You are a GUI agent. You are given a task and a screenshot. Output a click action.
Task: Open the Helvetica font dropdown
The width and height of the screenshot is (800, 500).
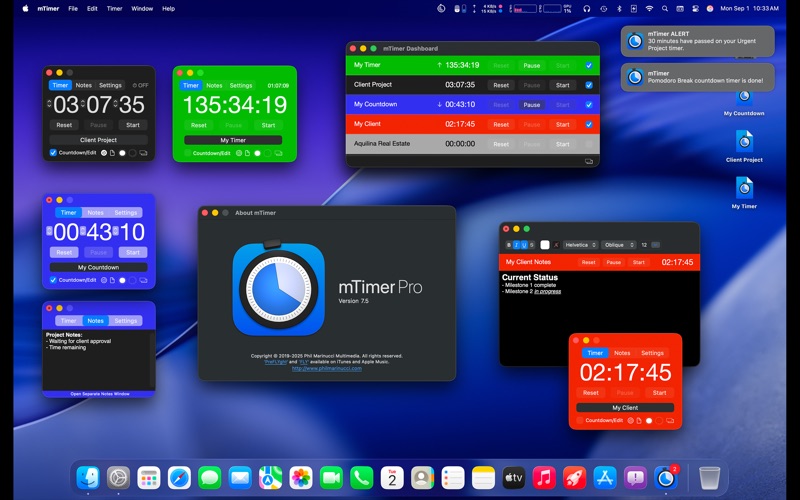(581, 245)
